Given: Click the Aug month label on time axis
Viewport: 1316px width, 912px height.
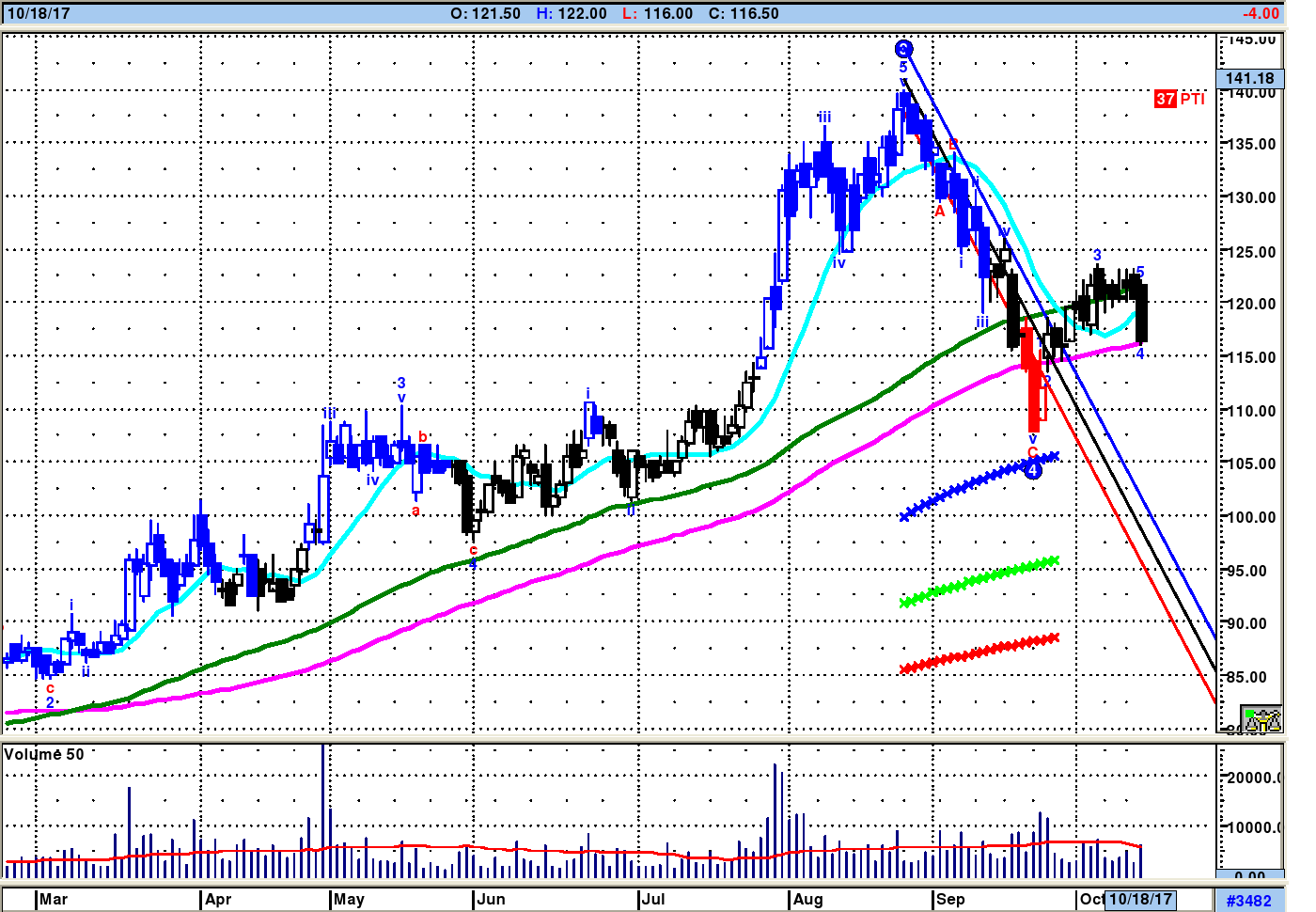Looking at the screenshot, I should click(807, 899).
